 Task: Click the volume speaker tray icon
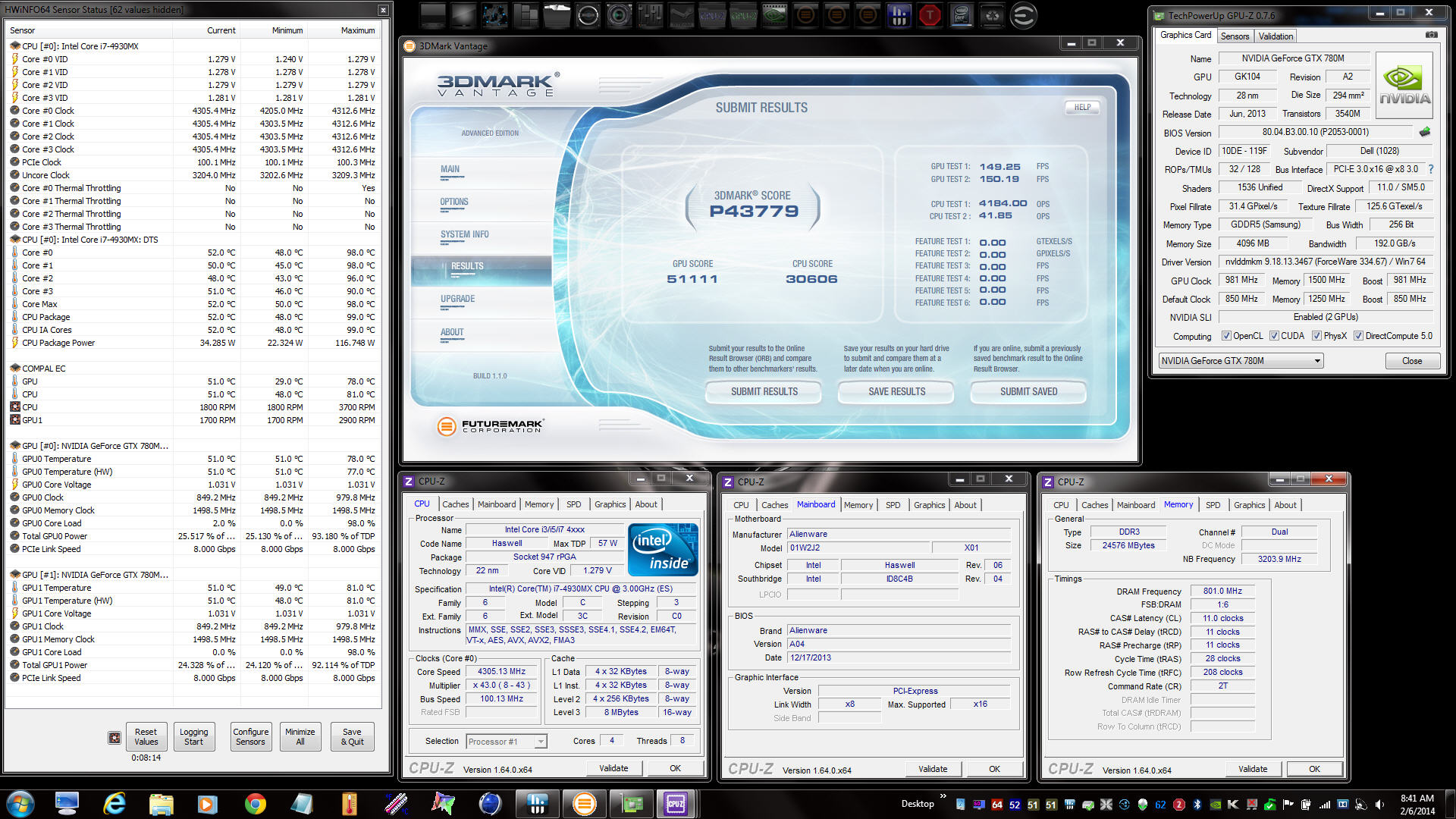1379,805
